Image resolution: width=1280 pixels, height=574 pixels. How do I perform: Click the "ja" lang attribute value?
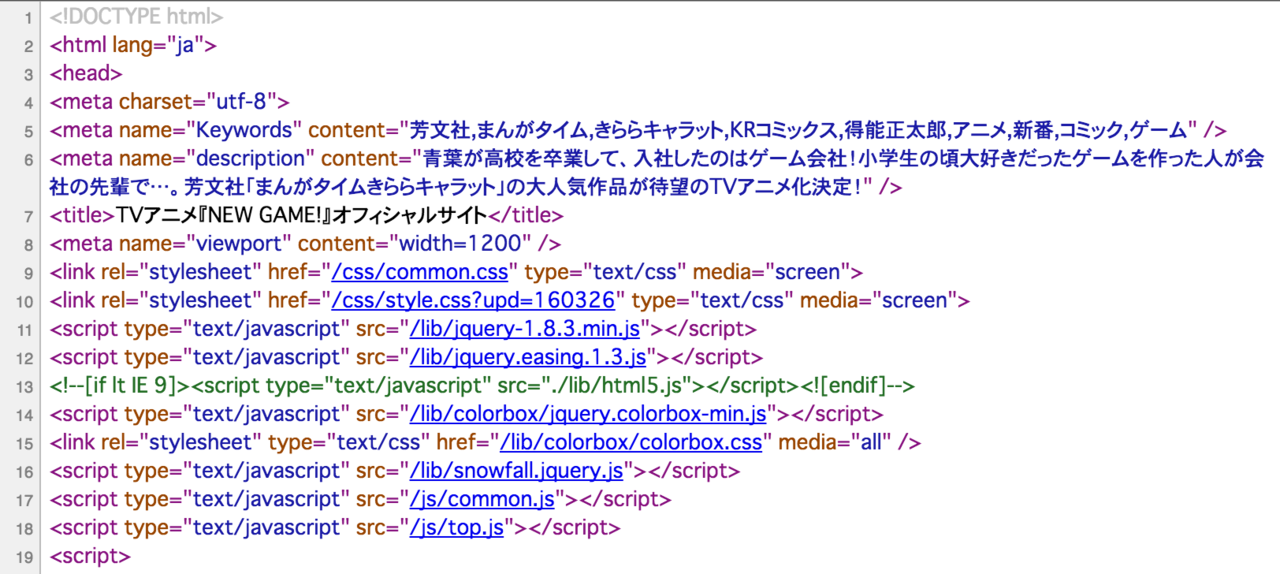click(x=185, y=45)
